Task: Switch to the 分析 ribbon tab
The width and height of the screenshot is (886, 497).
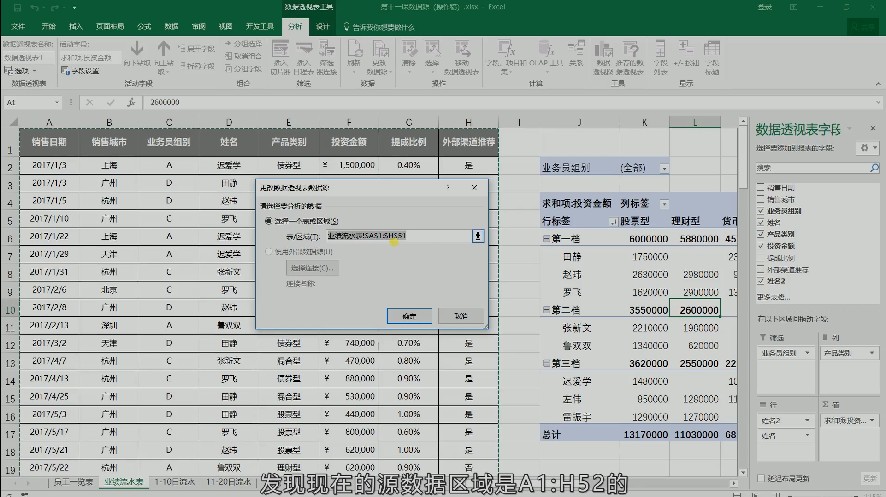Action: tap(294, 26)
